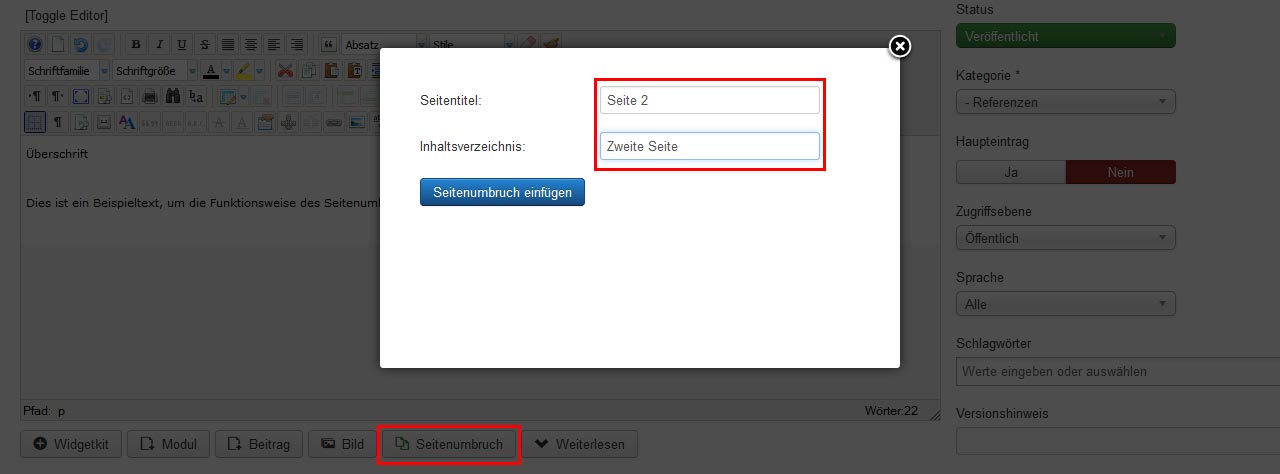Click the editor help icon
The image size is (1280, 474).
tap(34, 45)
